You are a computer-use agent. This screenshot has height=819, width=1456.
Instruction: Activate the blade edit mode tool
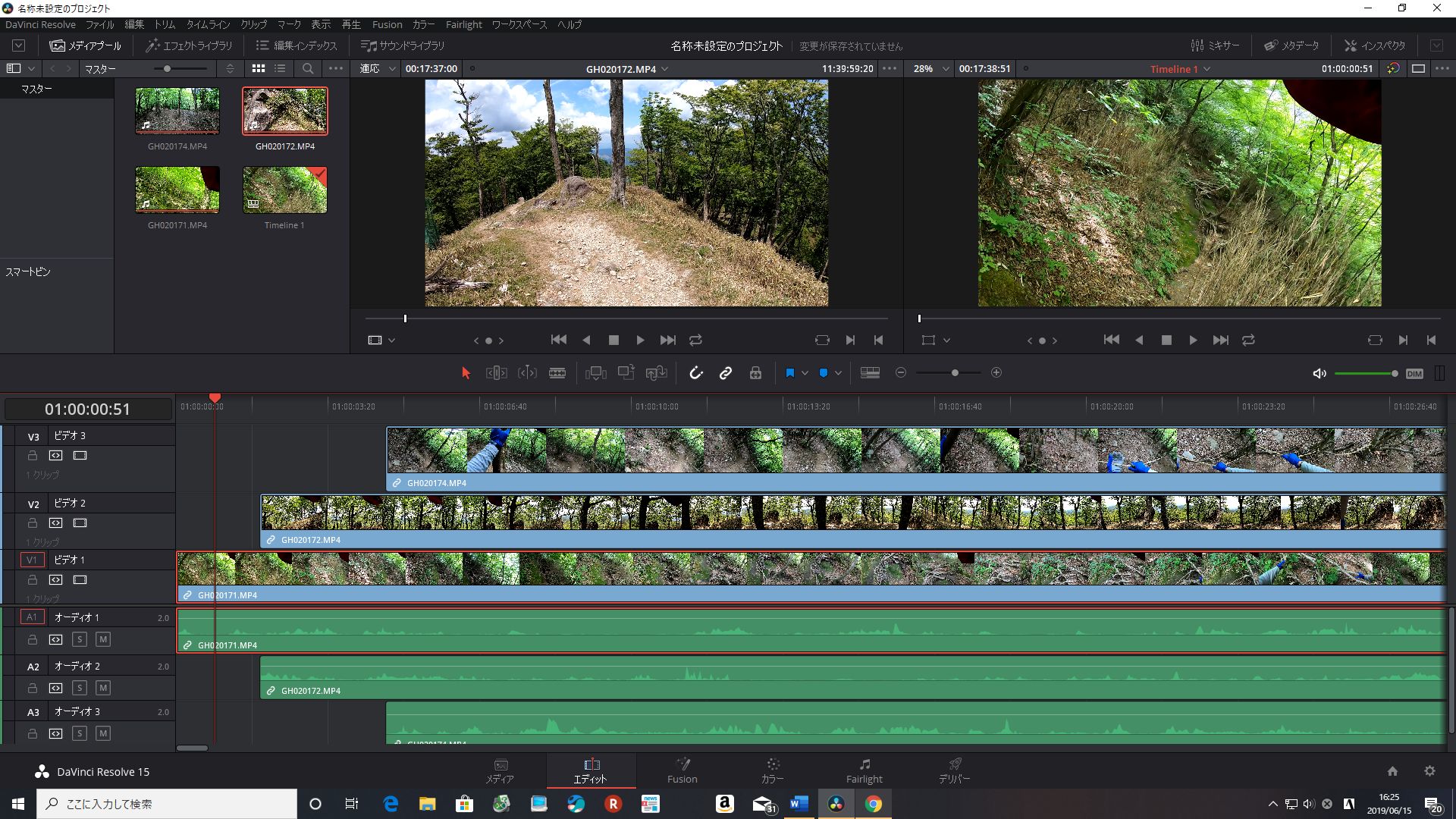point(557,373)
